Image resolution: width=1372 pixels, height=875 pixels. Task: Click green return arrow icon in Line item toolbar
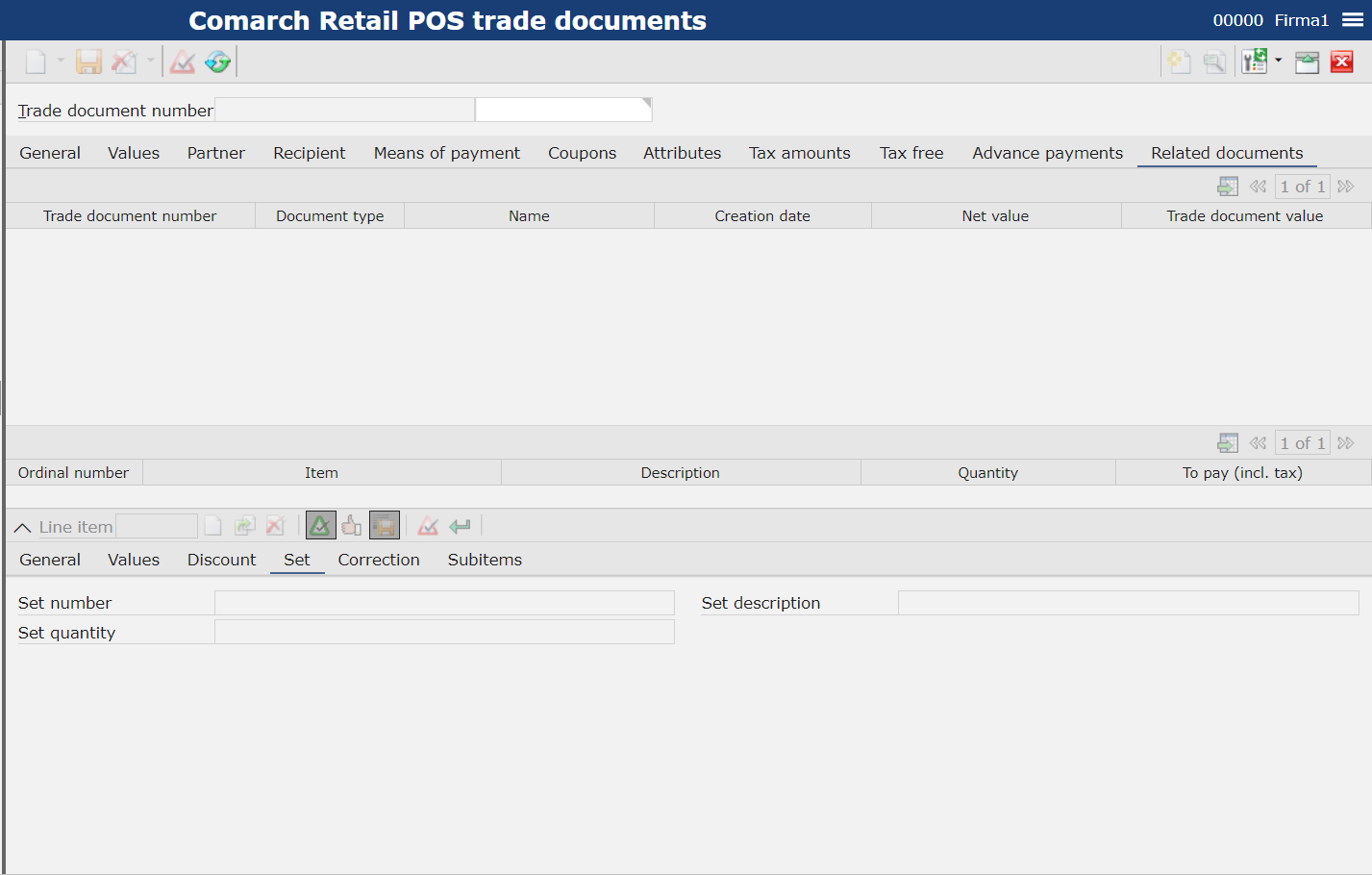[x=461, y=526]
